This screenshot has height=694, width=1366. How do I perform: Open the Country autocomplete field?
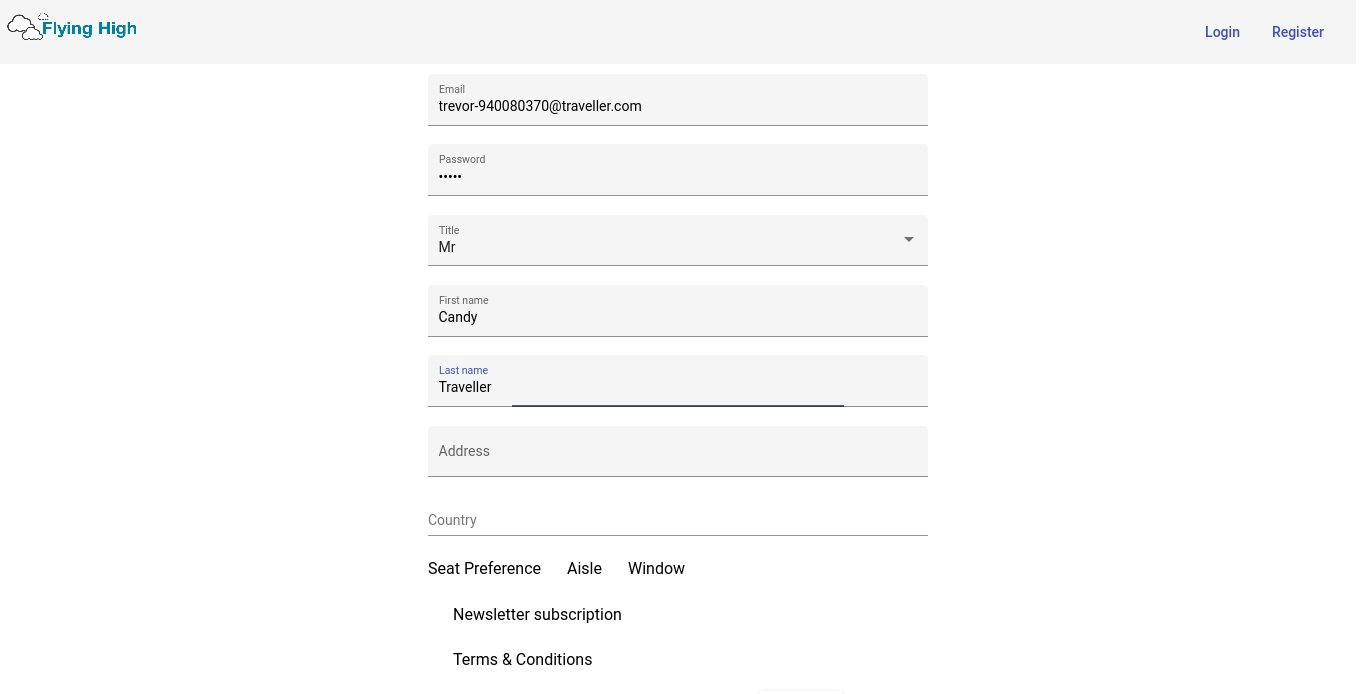[x=677, y=520]
